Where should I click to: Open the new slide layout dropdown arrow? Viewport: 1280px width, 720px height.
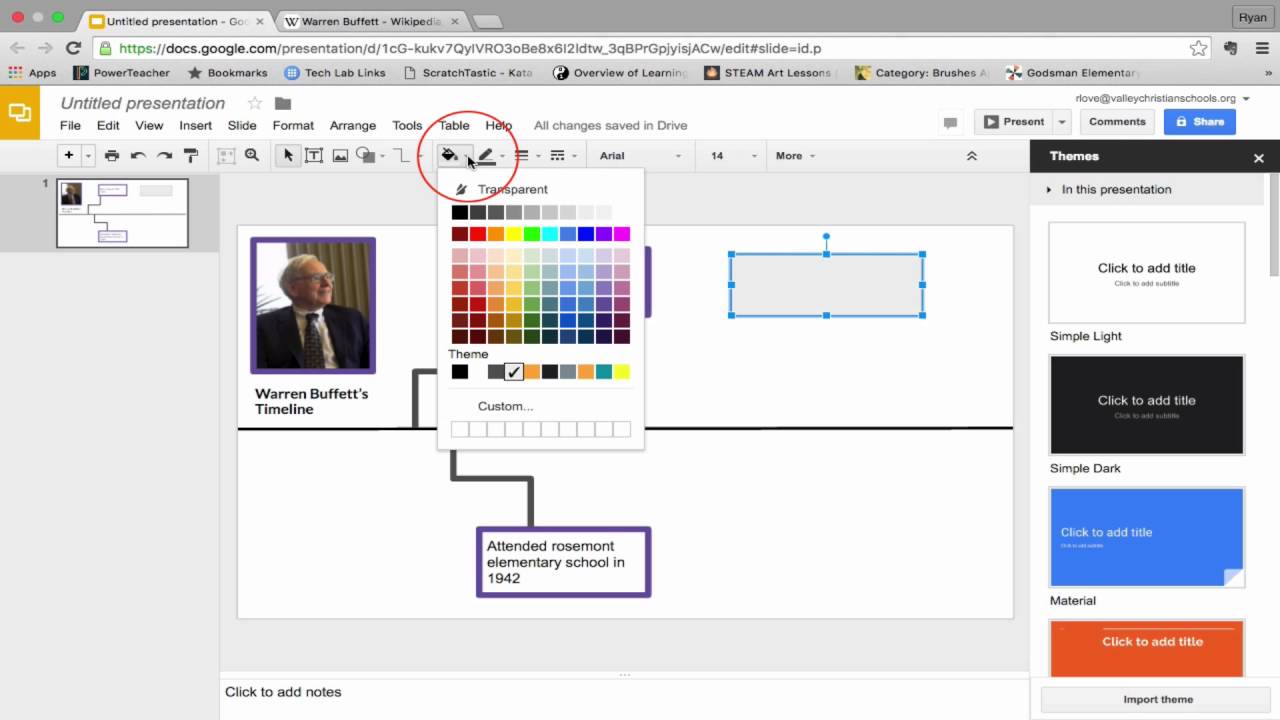88,156
